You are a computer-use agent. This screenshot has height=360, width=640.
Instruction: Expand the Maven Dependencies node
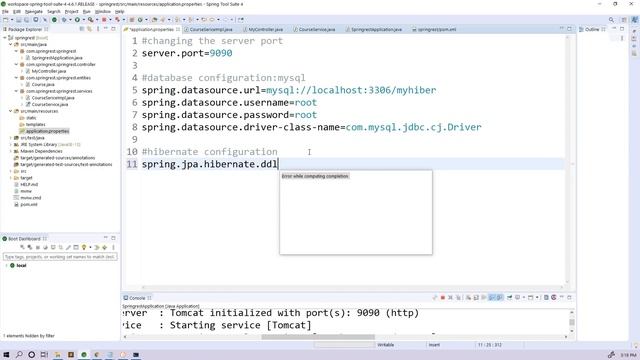click(x=11, y=151)
